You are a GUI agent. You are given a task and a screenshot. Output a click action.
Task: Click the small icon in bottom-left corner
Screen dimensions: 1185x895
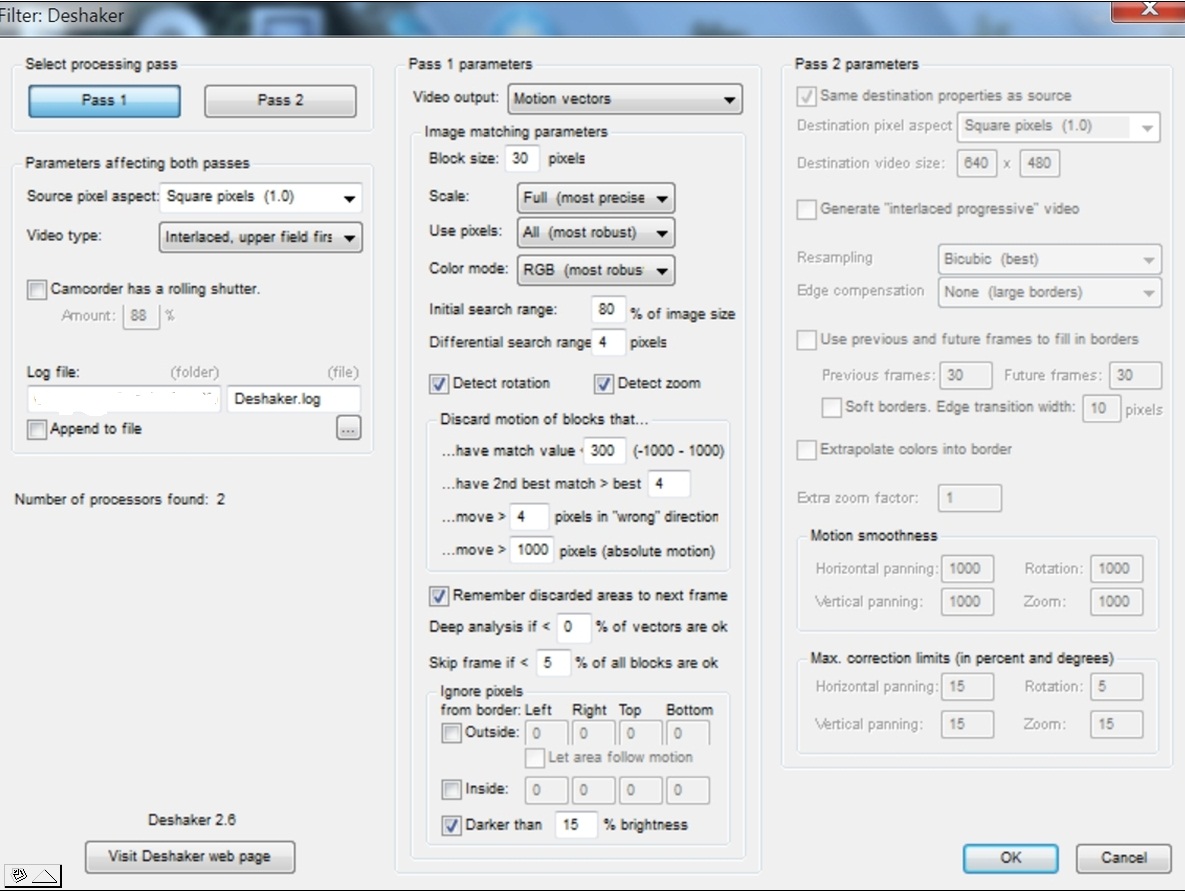tap(32, 876)
